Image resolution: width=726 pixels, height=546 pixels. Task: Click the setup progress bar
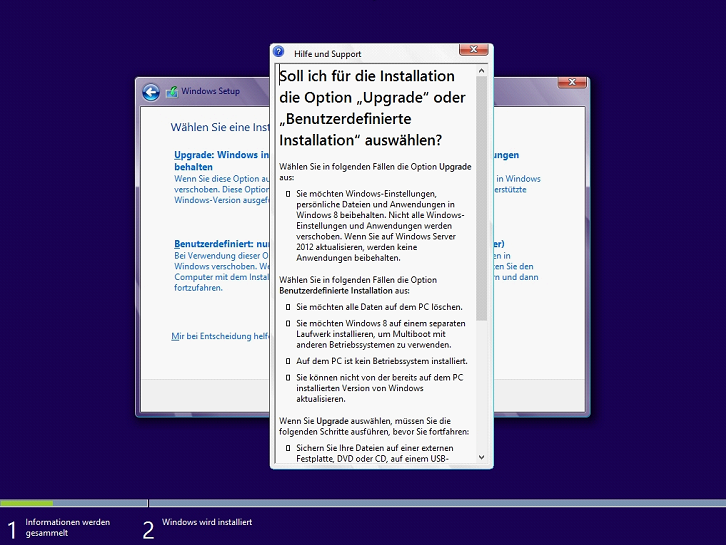pyautogui.click(x=363, y=503)
